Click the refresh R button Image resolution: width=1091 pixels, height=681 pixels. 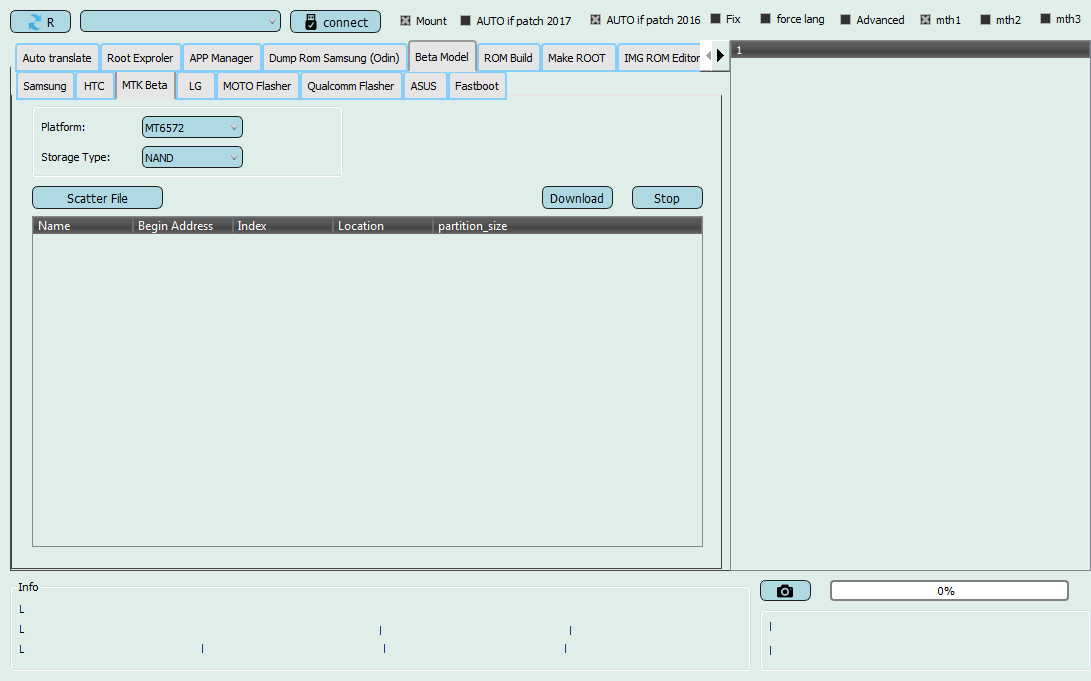(x=40, y=22)
